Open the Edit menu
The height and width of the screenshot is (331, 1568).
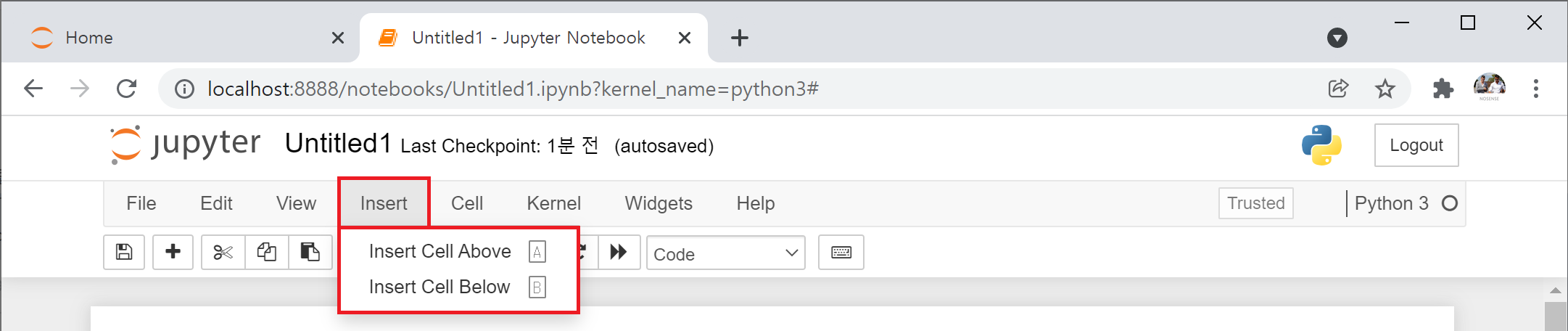tap(216, 203)
